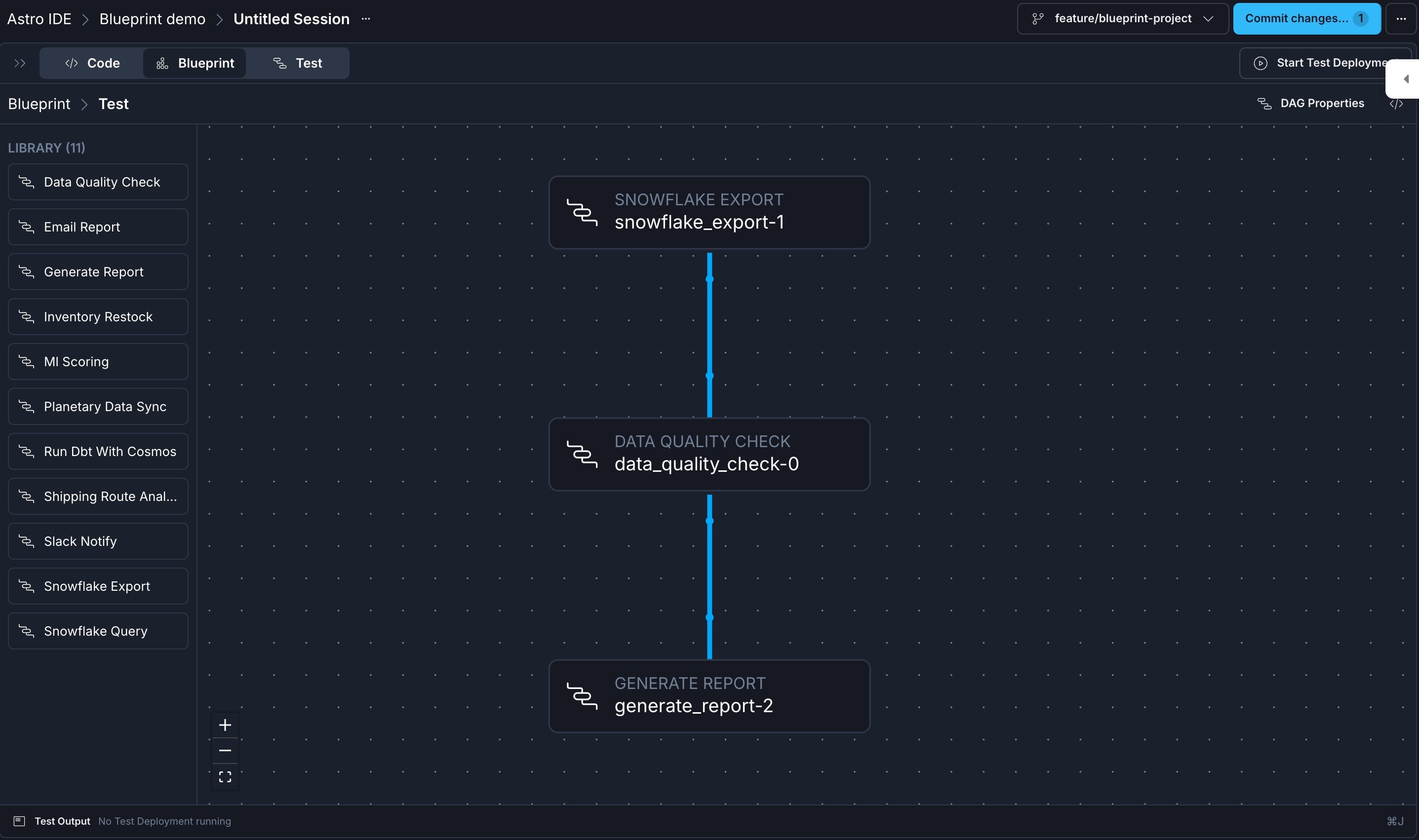The width and height of the screenshot is (1419, 840).
Task: Switch to the Code tab
Action: pyautogui.click(x=92, y=63)
